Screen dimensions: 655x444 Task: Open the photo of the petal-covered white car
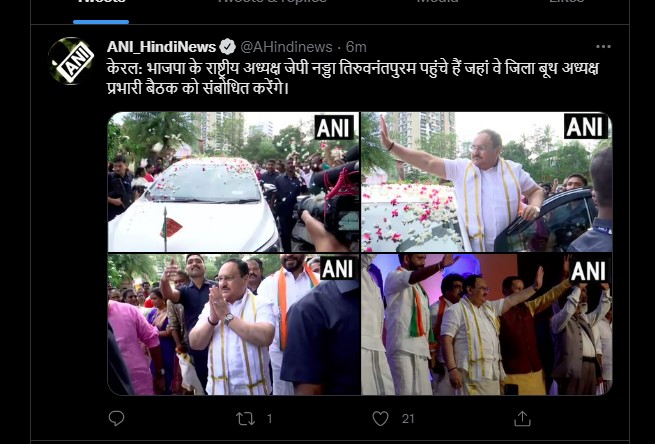pos(232,181)
